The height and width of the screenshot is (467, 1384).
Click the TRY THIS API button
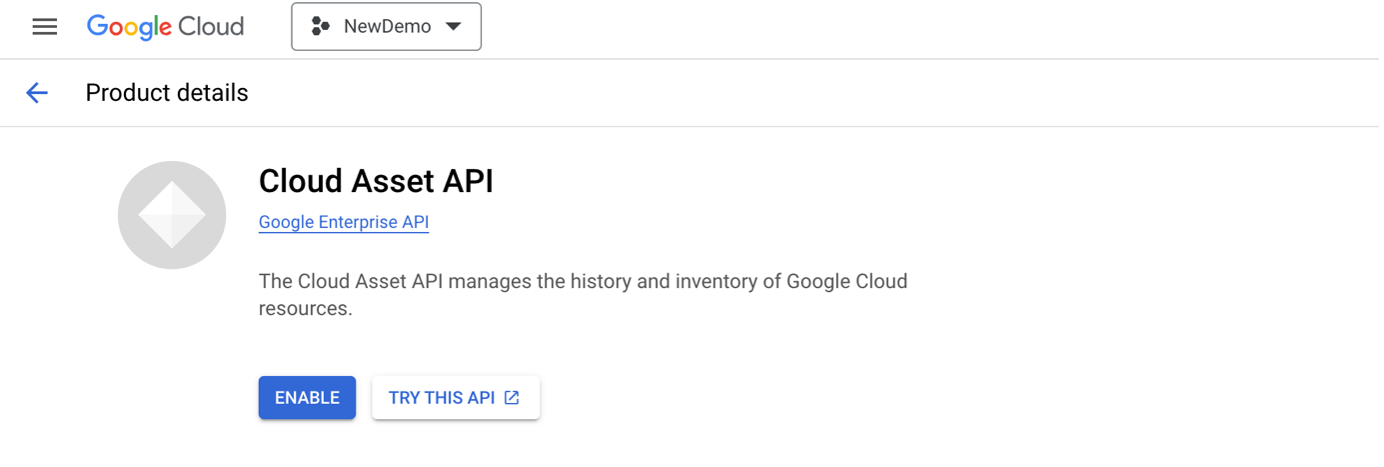click(x=456, y=398)
